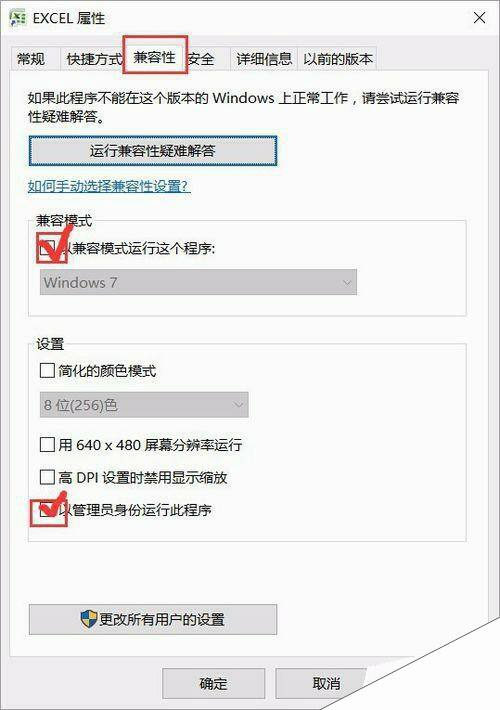Click 运行兼容性疑难解答 button
This screenshot has height=710, width=500.
[153, 151]
